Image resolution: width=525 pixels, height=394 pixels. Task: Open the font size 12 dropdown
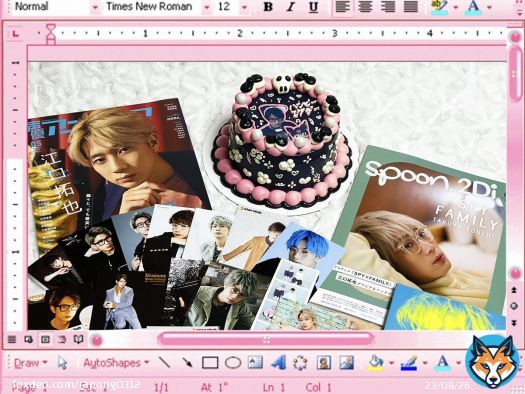(x=244, y=7)
